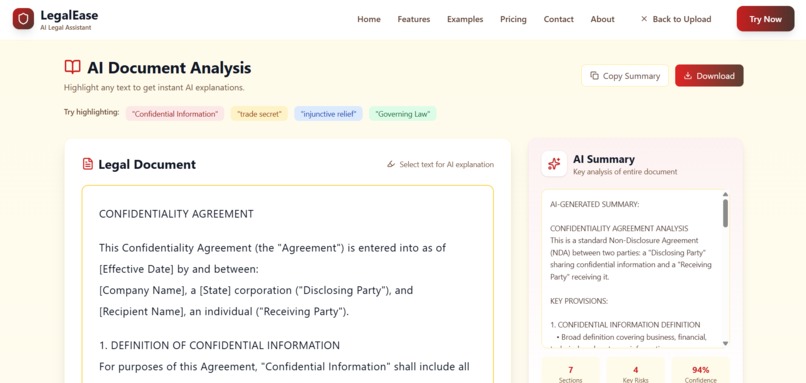Click the "KEY PROVISIONS:" text in summary

(579, 301)
